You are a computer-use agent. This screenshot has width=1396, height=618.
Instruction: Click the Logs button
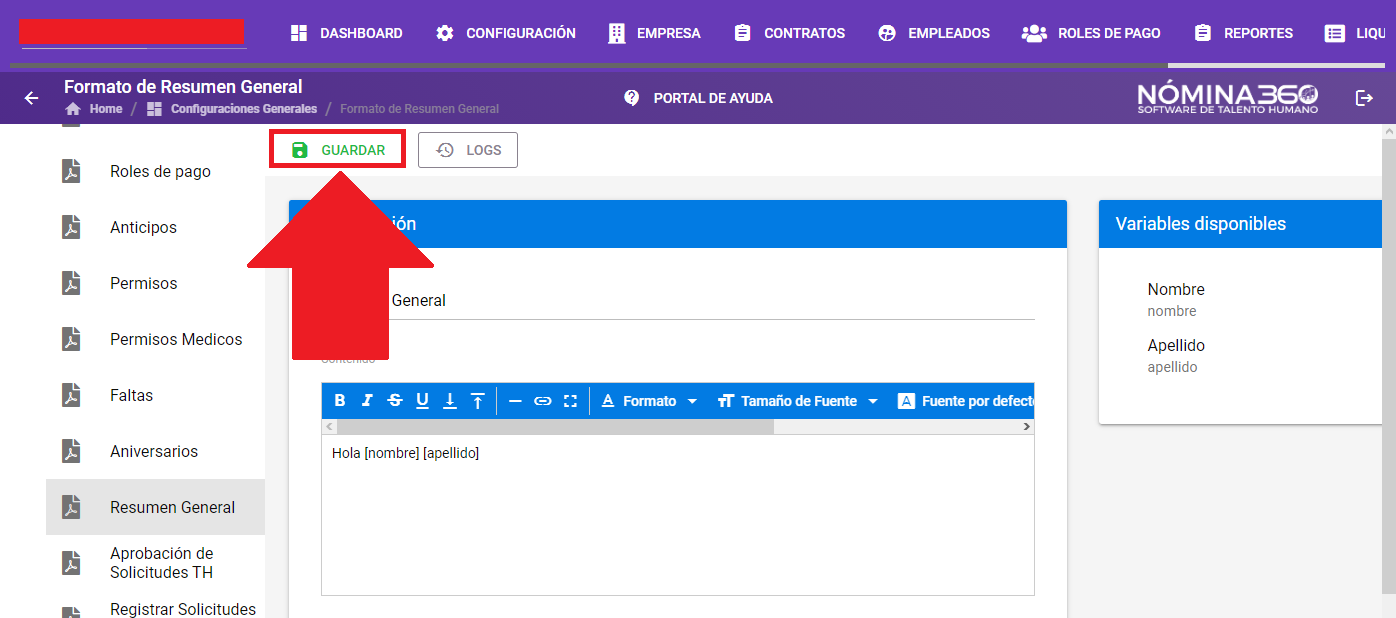tap(468, 150)
